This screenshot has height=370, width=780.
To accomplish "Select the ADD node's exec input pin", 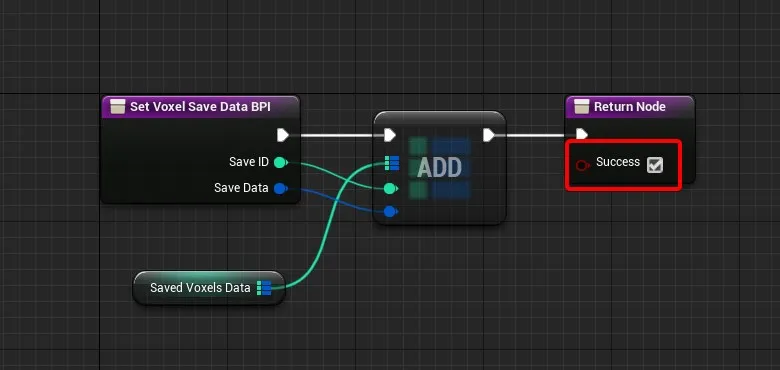I will click(390, 135).
